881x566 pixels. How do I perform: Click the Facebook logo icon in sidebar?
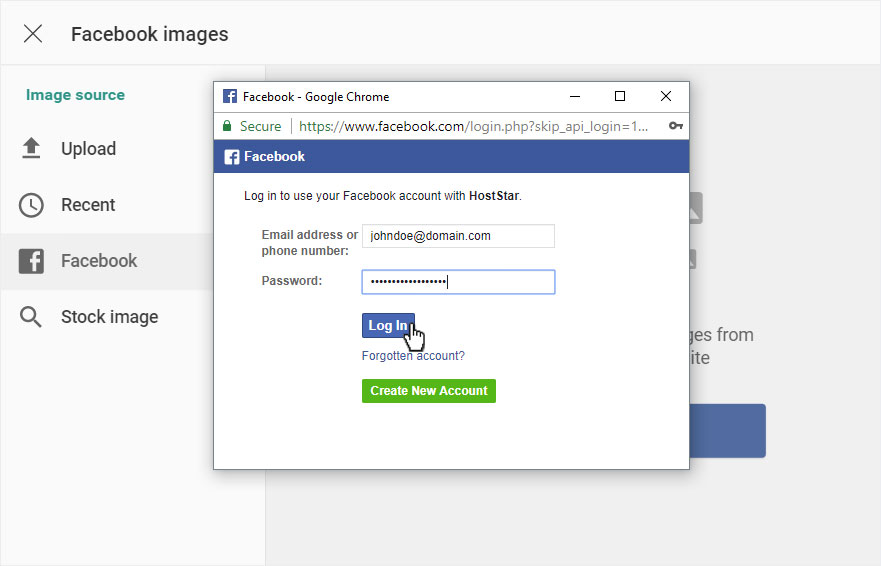[31, 261]
